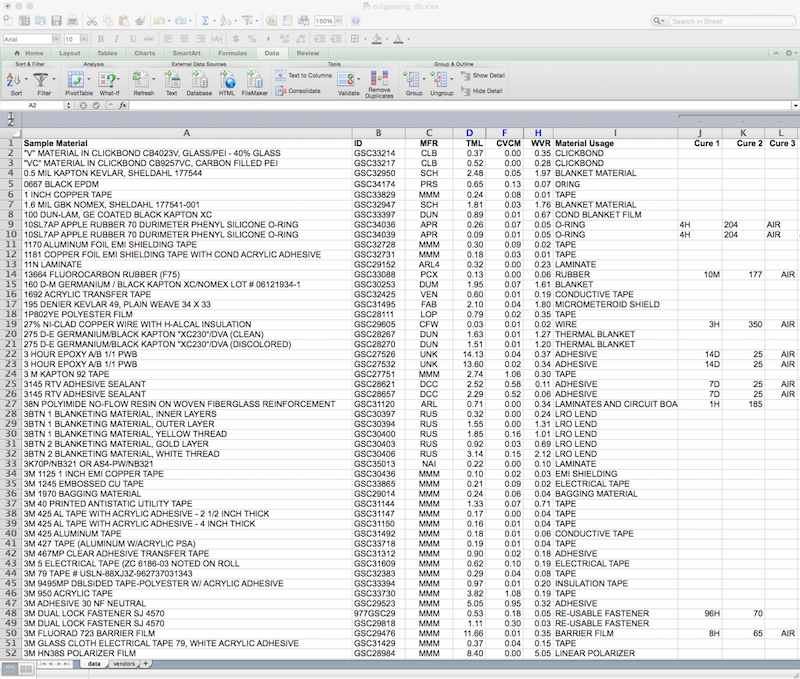Import data from HTML source
Viewport: 800px width, 679px height.
pyautogui.click(x=227, y=83)
